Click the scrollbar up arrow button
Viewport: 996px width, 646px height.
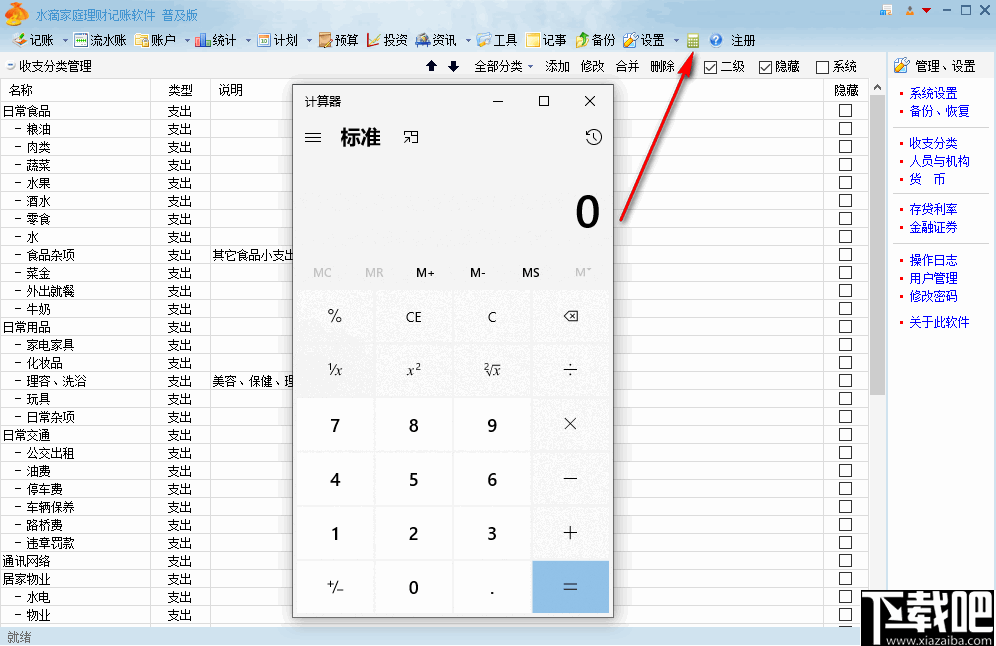(x=877, y=87)
